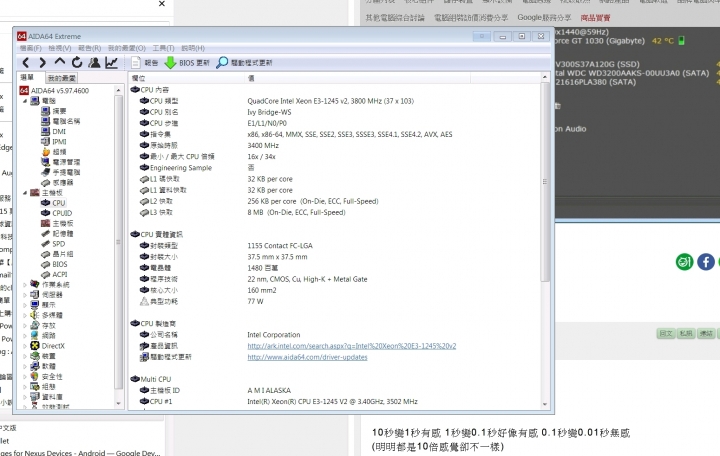Expand the 作業系統 operating system node

(x=25, y=285)
